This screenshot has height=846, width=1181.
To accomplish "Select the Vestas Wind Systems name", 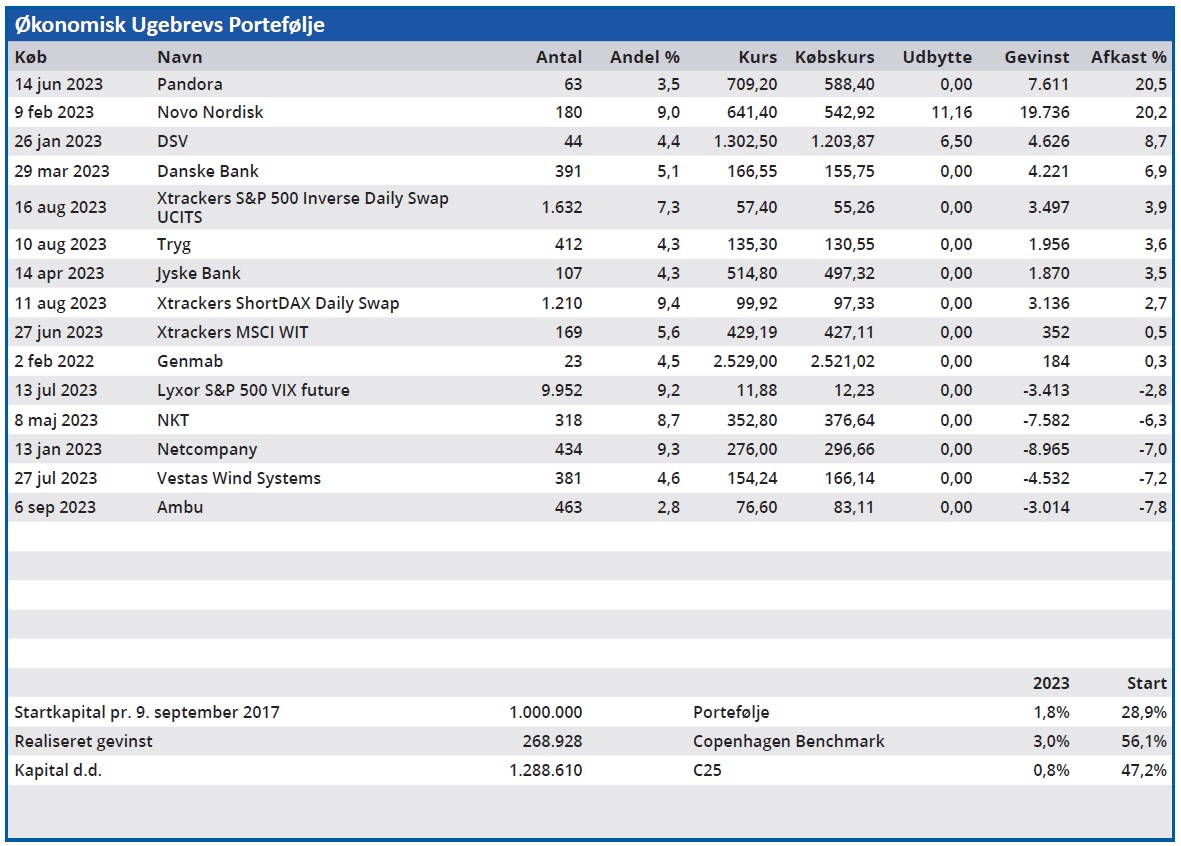I will (x=239, y=478).
